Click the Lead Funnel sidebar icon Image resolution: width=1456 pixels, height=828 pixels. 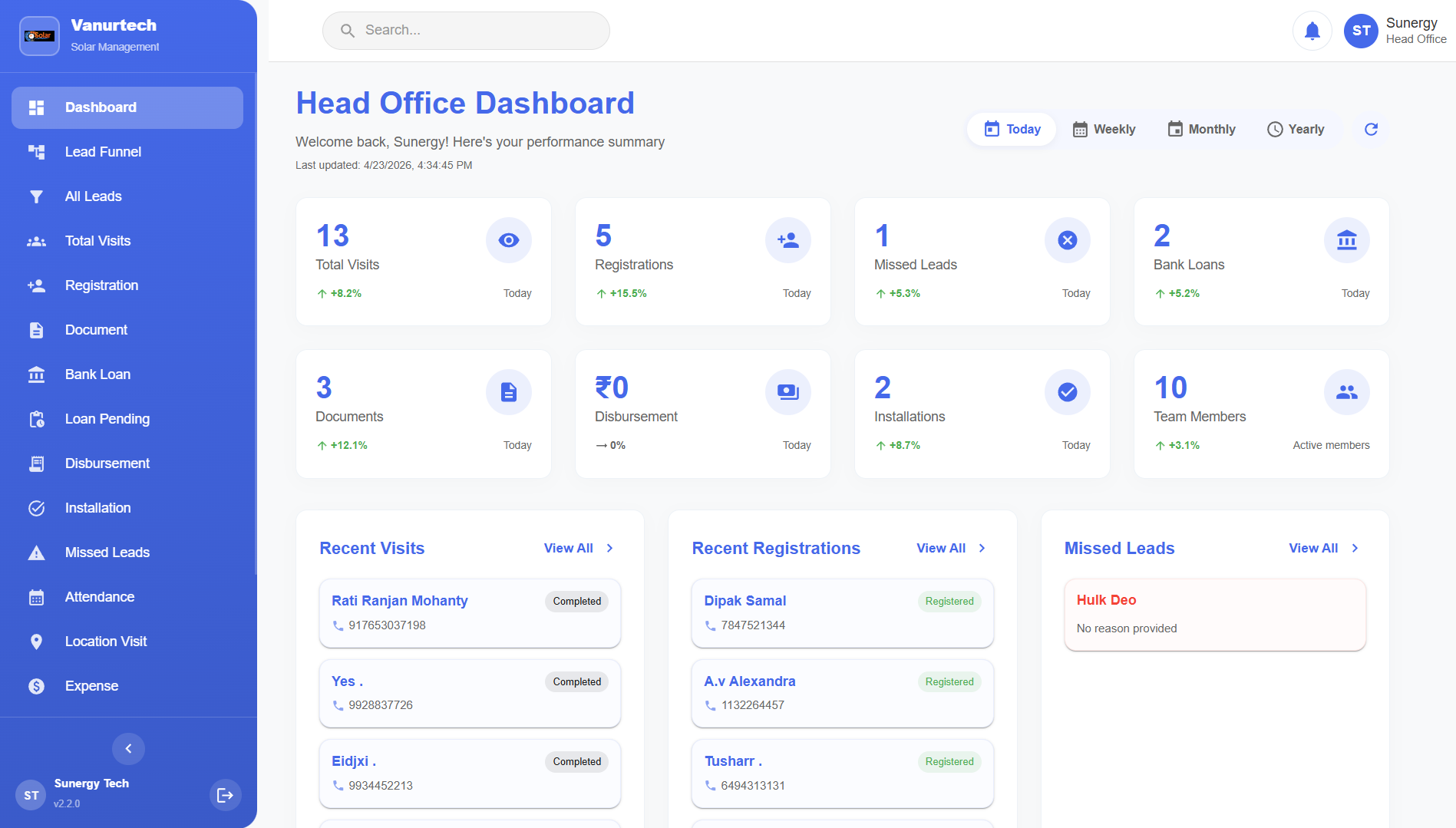pos(36,152)
